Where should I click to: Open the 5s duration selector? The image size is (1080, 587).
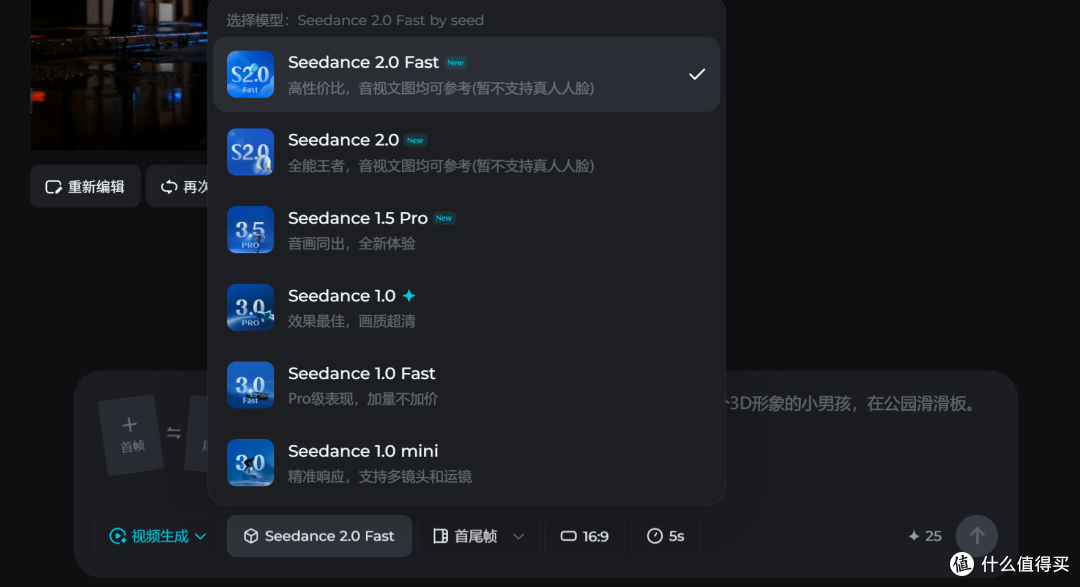tap(665, 536)
